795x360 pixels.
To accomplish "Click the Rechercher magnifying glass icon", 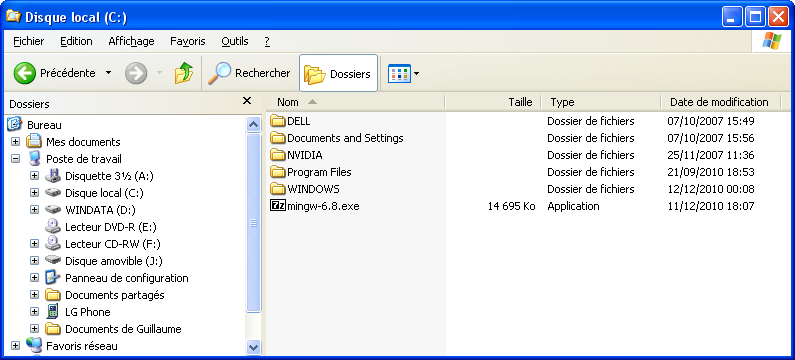I will tap(220, 74).
